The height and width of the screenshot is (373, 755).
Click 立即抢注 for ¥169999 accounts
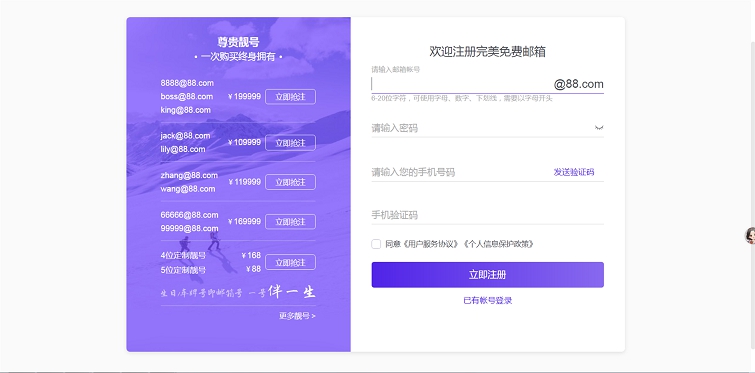(290, 221)
